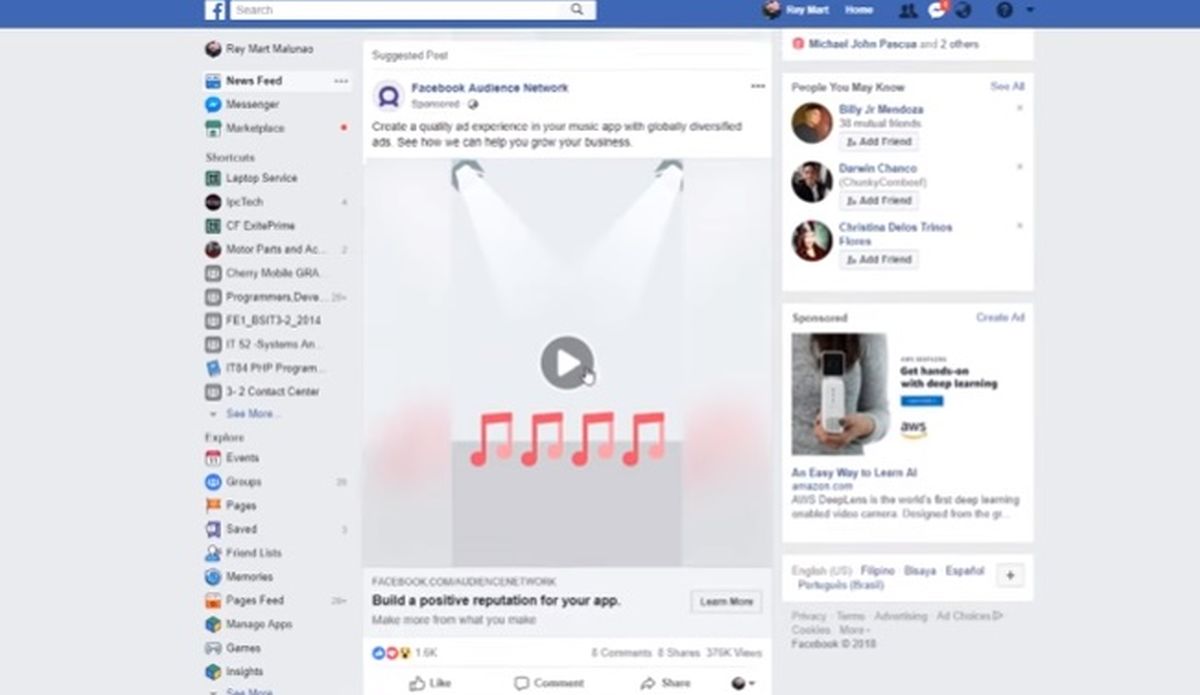Click the Learn More button
The image size is (1200, 695).
point(726,602)
